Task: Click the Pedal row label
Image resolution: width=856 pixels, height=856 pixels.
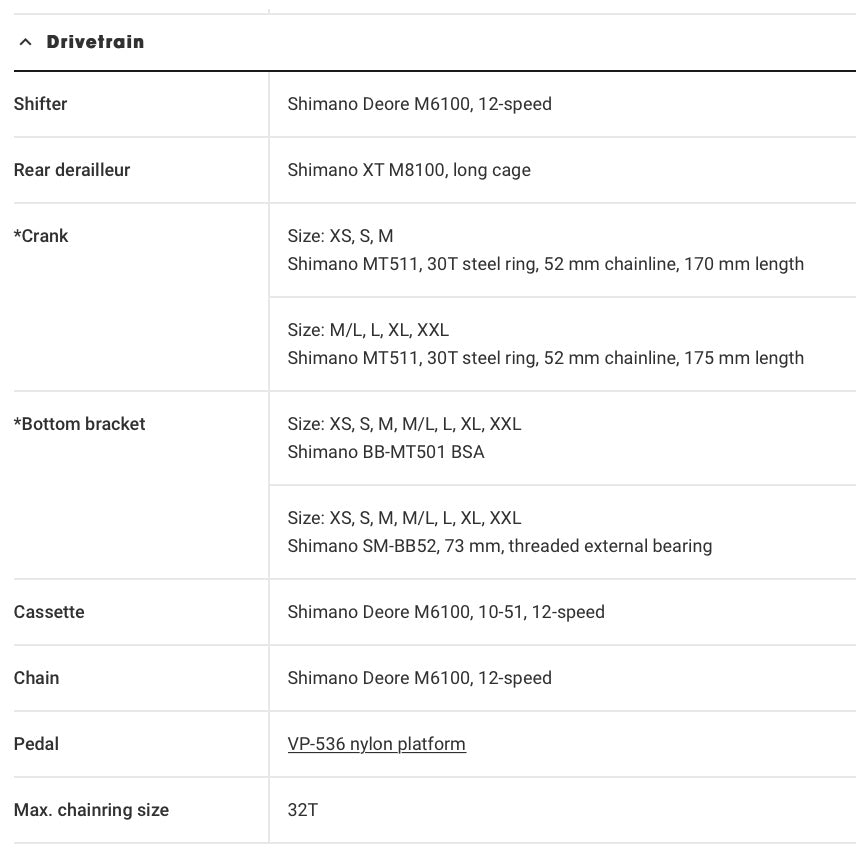Action: pyautogui.click(x=37, y=744)
